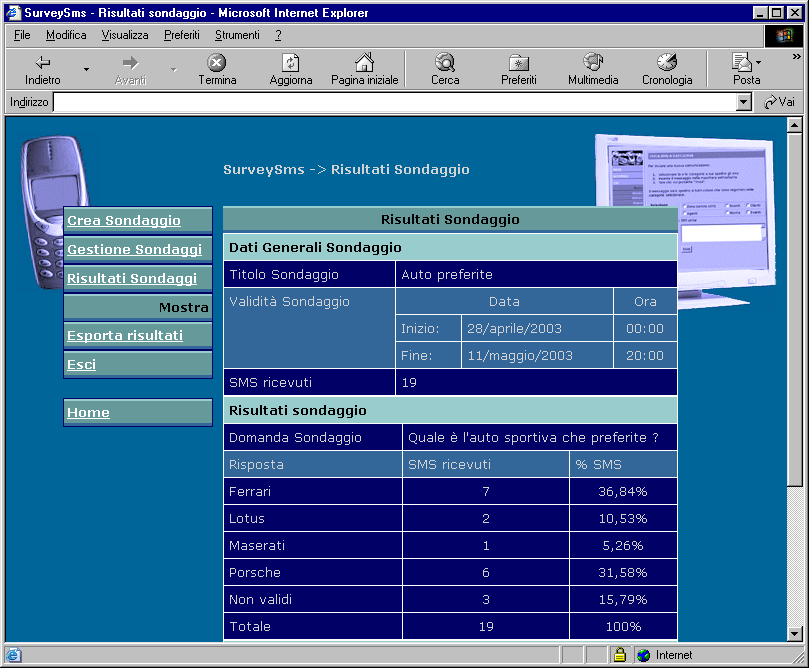
Task: Go to the Home link in sidebar
Action: (x=88, y=412)
